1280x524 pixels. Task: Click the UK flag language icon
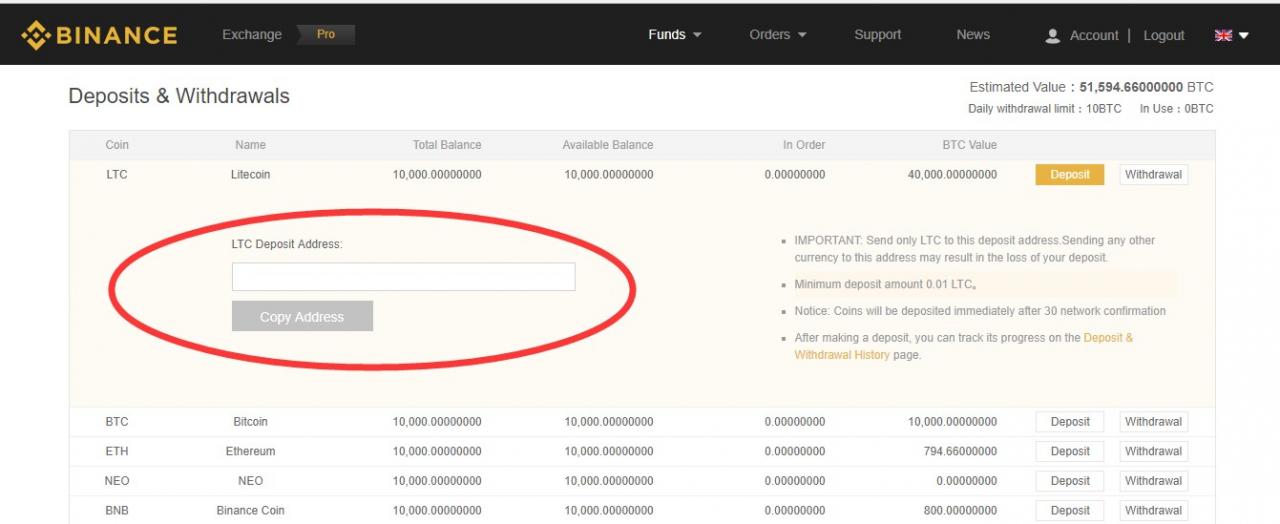pyautogui.click(x=1223, y=35)
